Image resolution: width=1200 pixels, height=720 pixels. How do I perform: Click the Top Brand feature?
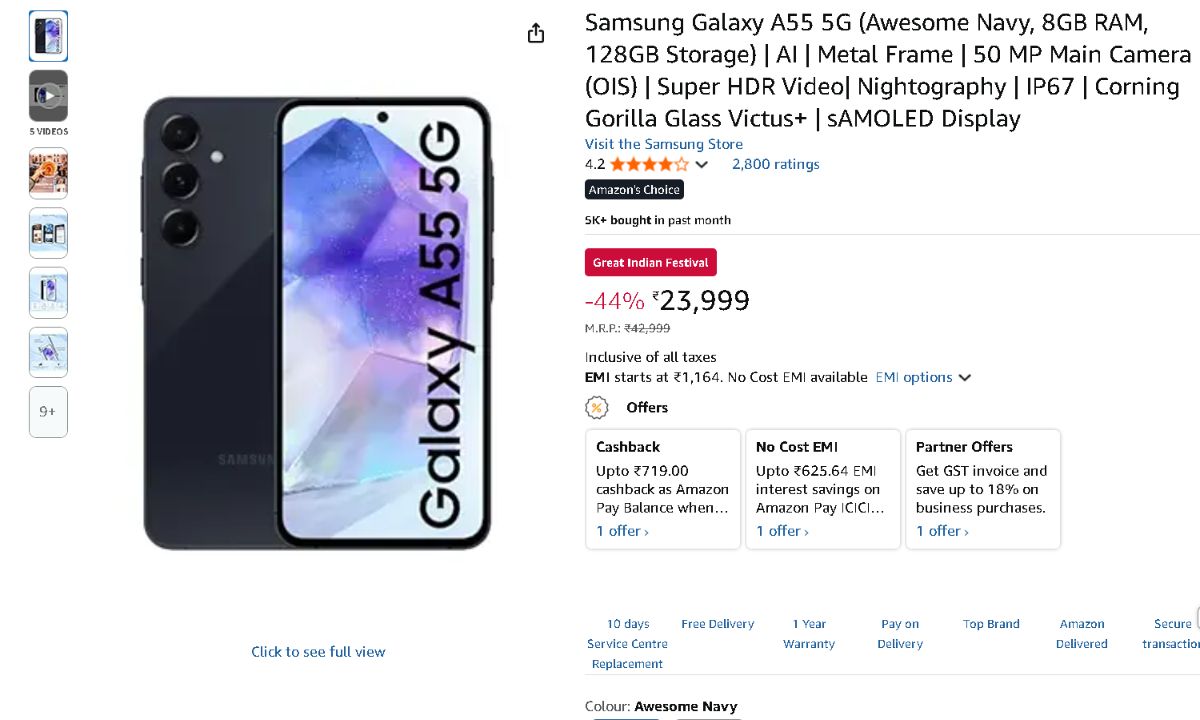[991, 624]
